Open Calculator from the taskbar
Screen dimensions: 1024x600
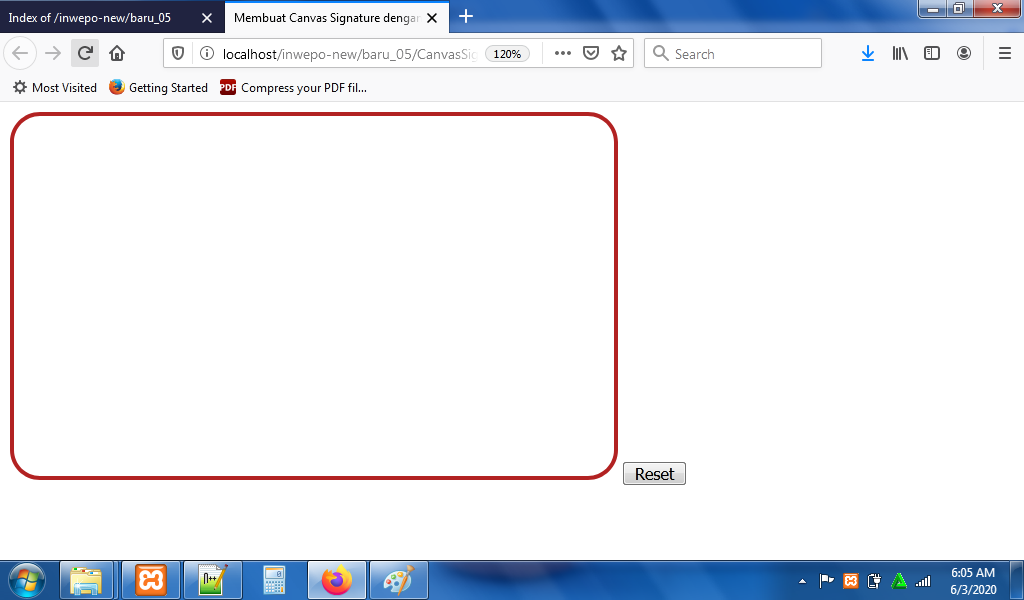coord(274,580)
